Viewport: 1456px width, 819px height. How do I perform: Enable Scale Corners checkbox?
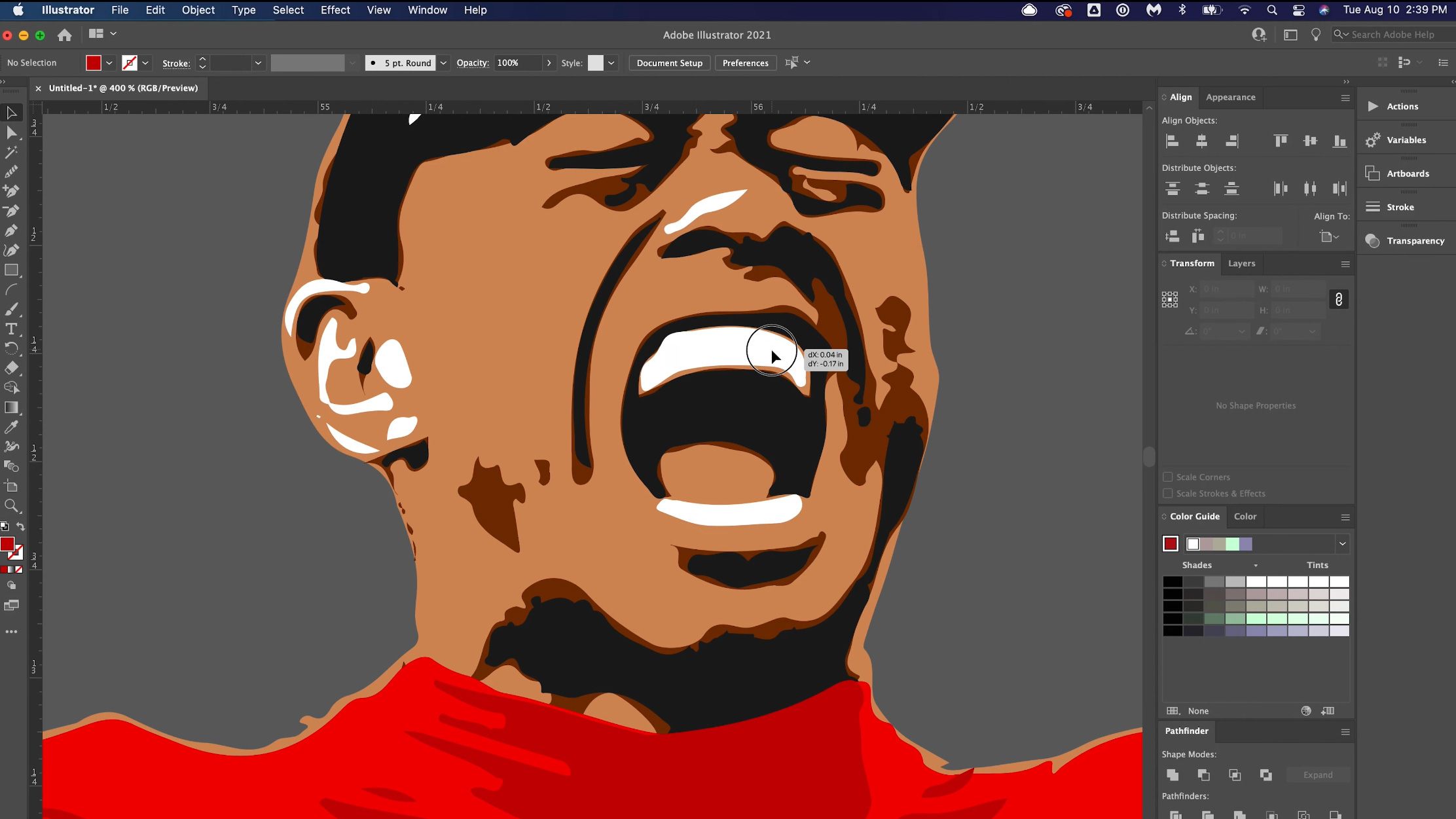tap(1167, 477)
